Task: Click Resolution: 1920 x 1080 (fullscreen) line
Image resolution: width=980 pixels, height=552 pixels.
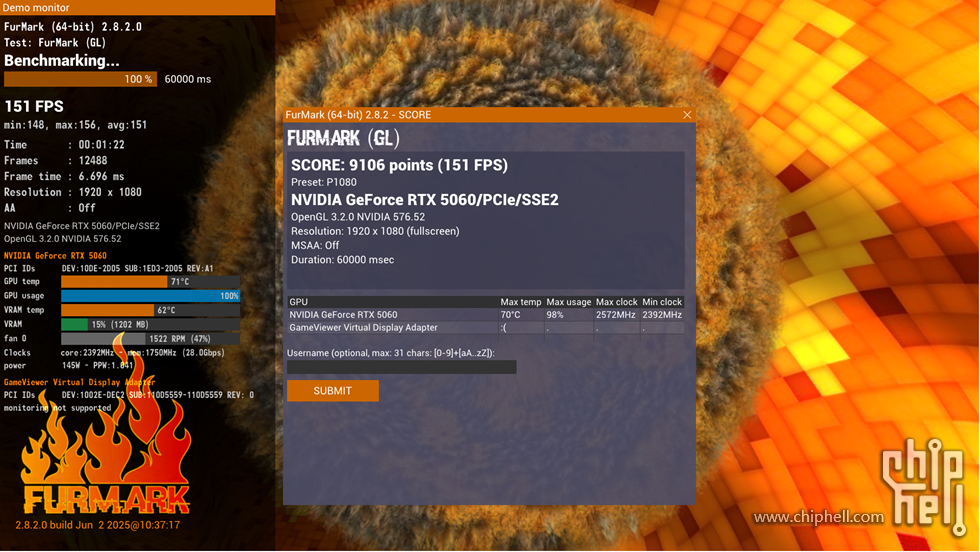Action: (375, 231)
